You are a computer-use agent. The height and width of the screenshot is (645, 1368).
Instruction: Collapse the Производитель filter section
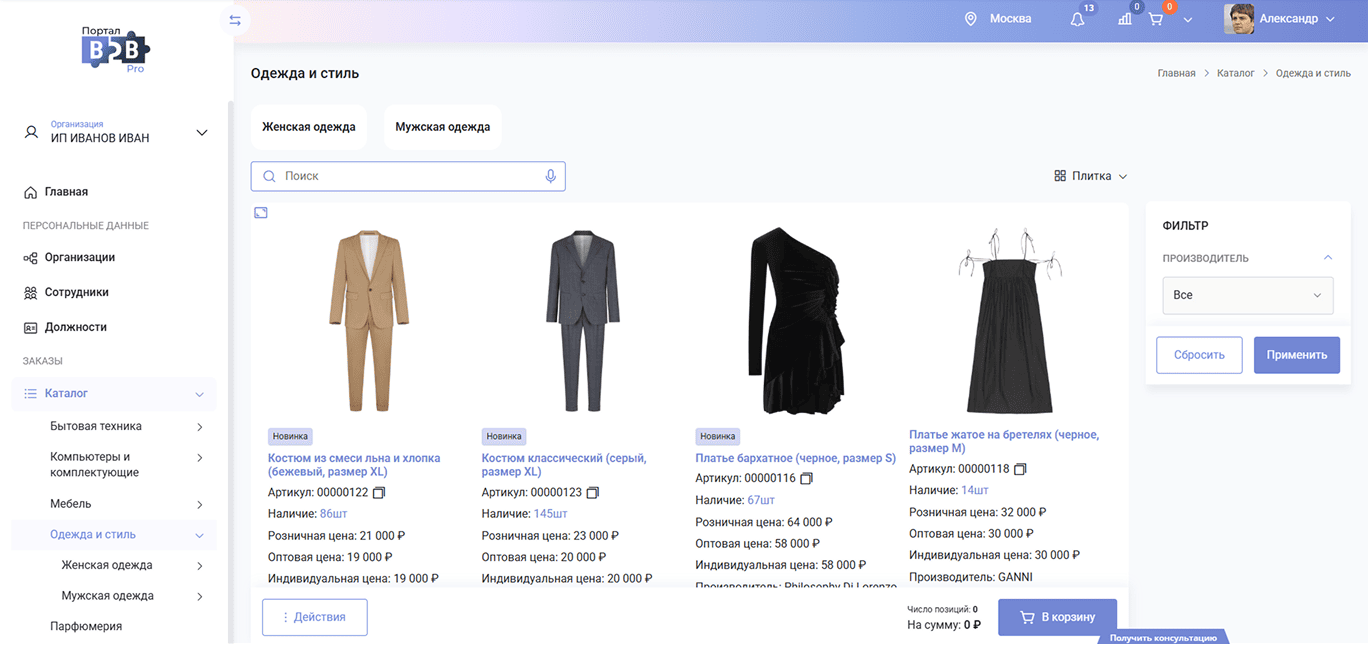tap(1327, 258)
